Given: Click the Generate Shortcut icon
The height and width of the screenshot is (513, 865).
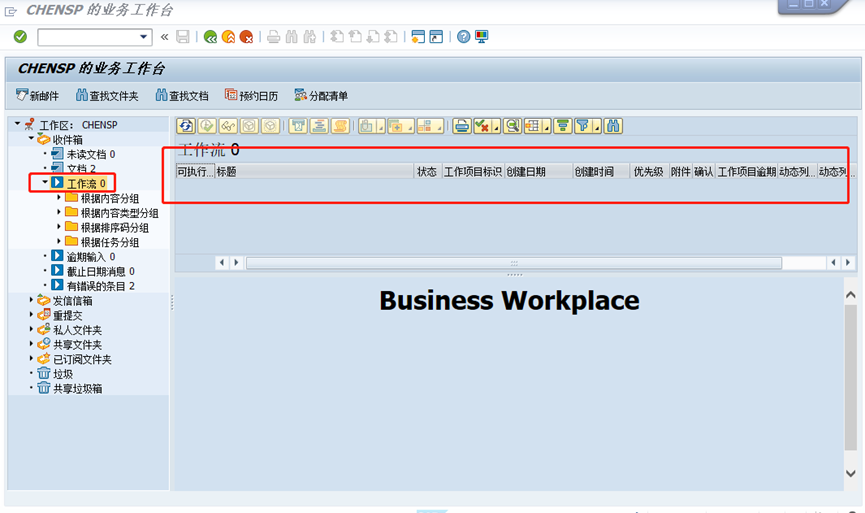Looking at the screenshot, I should [x=436, y=37].
